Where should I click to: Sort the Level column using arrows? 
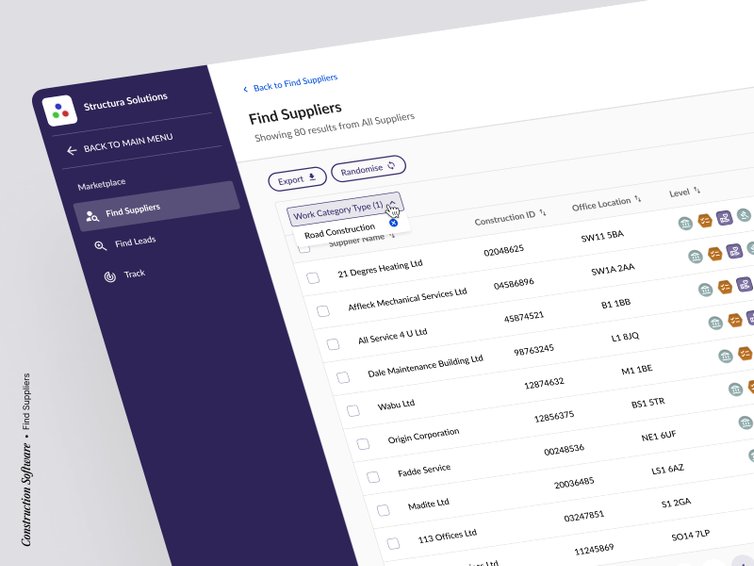tap(697, 189)
